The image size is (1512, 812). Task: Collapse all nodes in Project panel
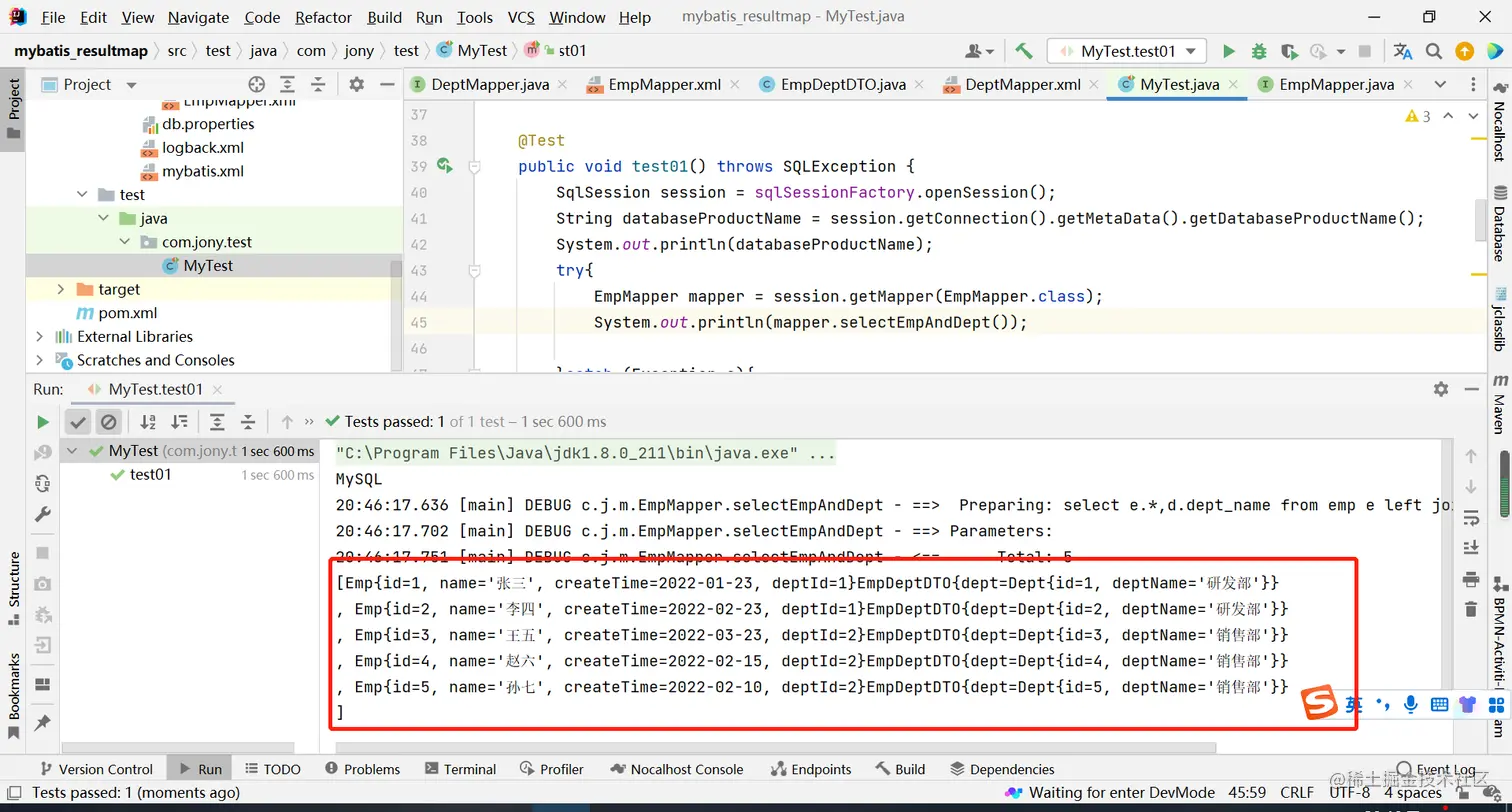point(318,85)
